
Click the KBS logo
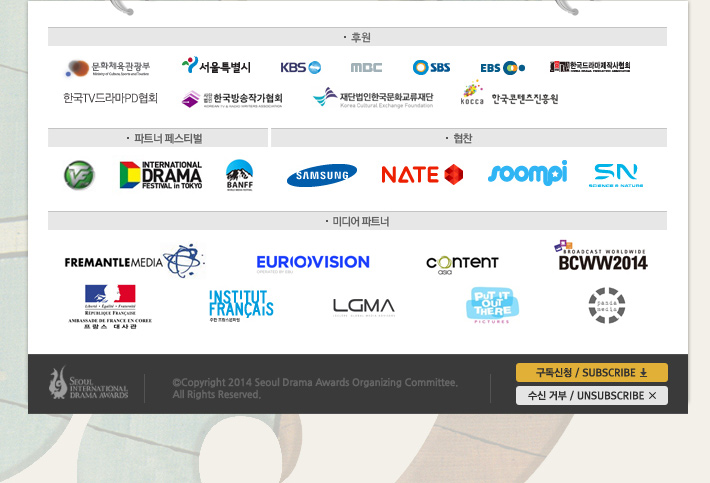(x=301, y=67)
